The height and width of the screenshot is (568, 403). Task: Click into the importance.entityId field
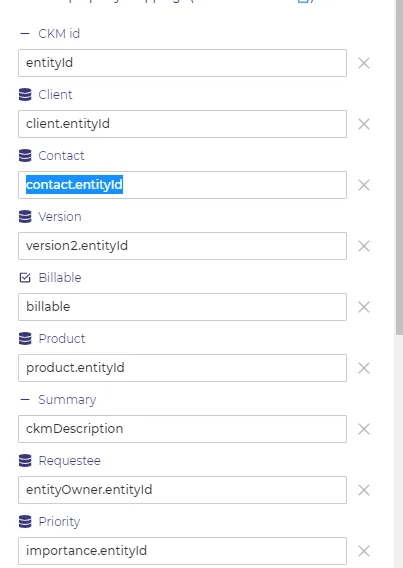pos(182,551)
